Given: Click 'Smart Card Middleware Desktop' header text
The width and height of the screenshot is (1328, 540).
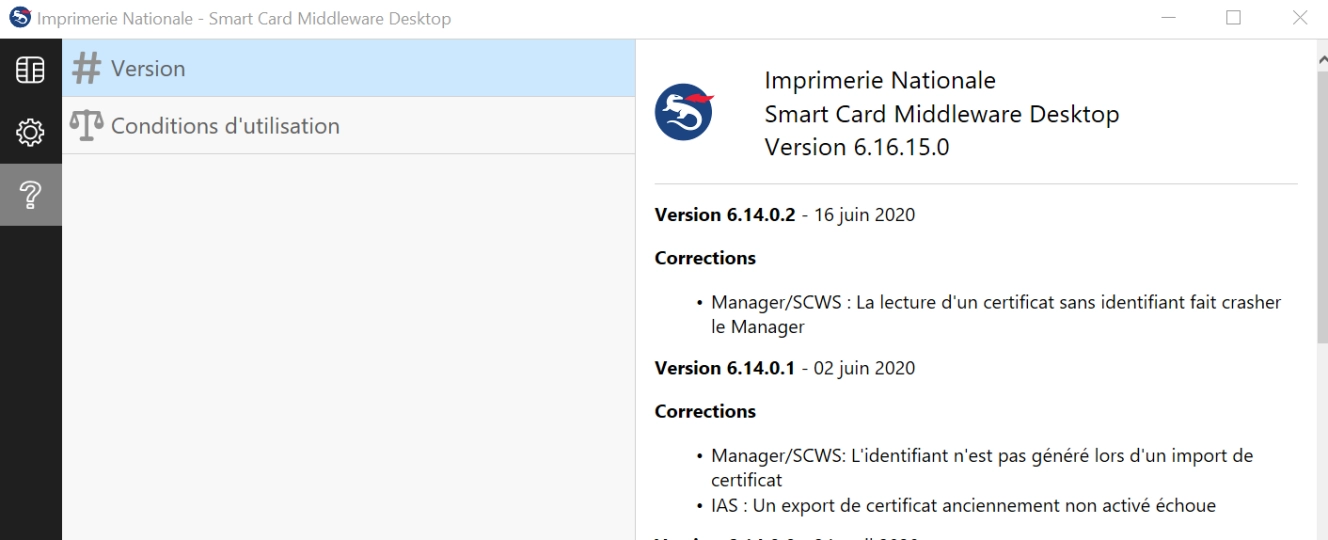Looking at the screenshot, I should pos(942,114).
